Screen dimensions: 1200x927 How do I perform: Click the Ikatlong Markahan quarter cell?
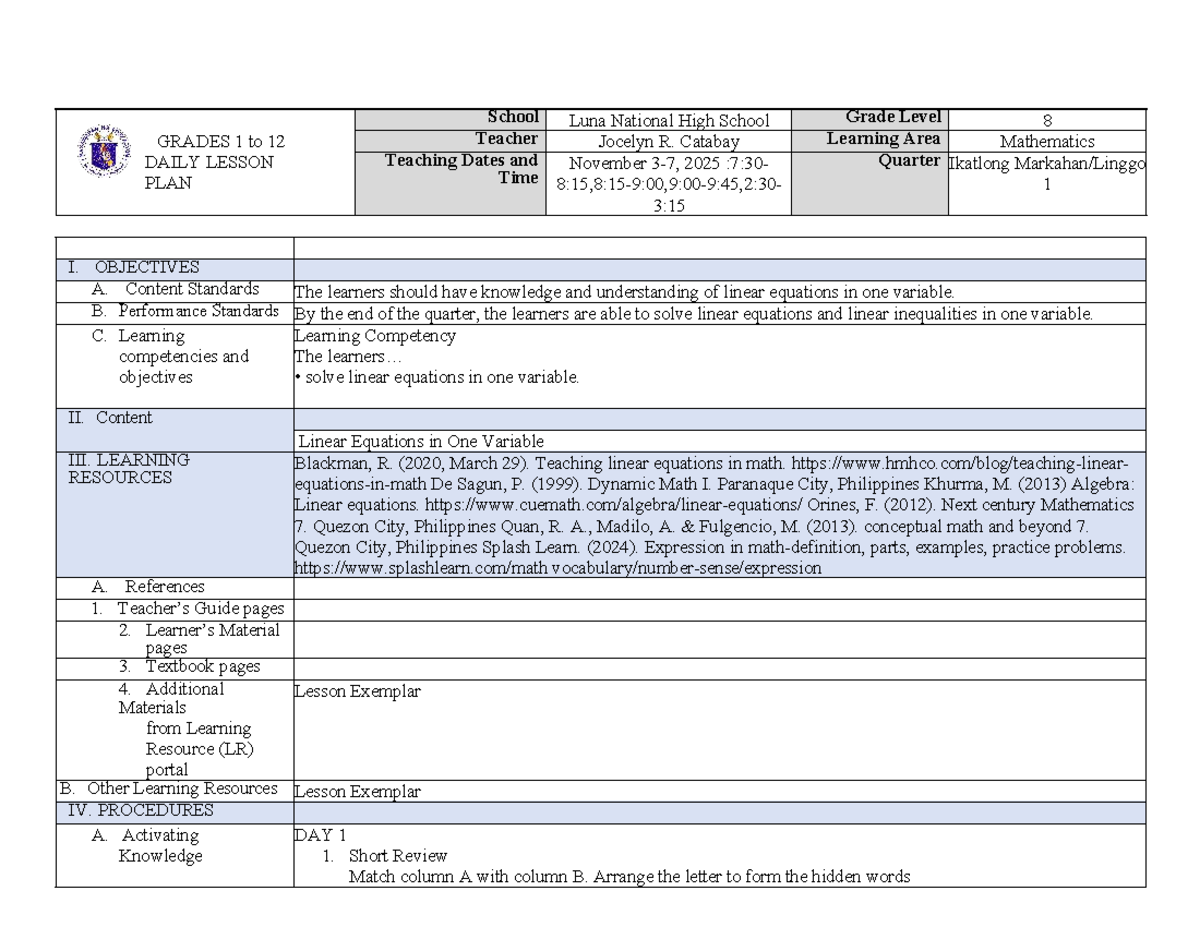[x=1047, y=173]
